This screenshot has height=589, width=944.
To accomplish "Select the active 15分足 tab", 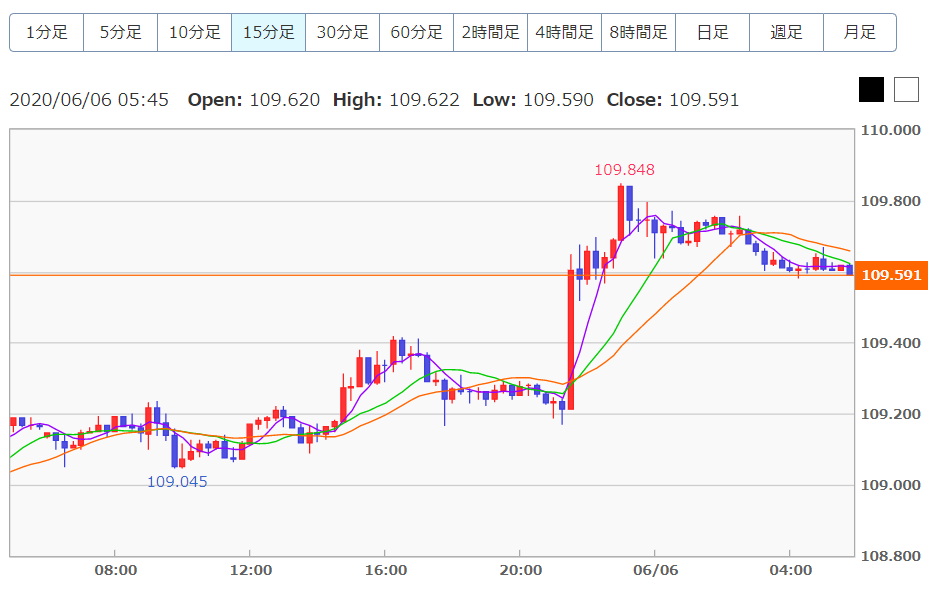I will 269,33.
